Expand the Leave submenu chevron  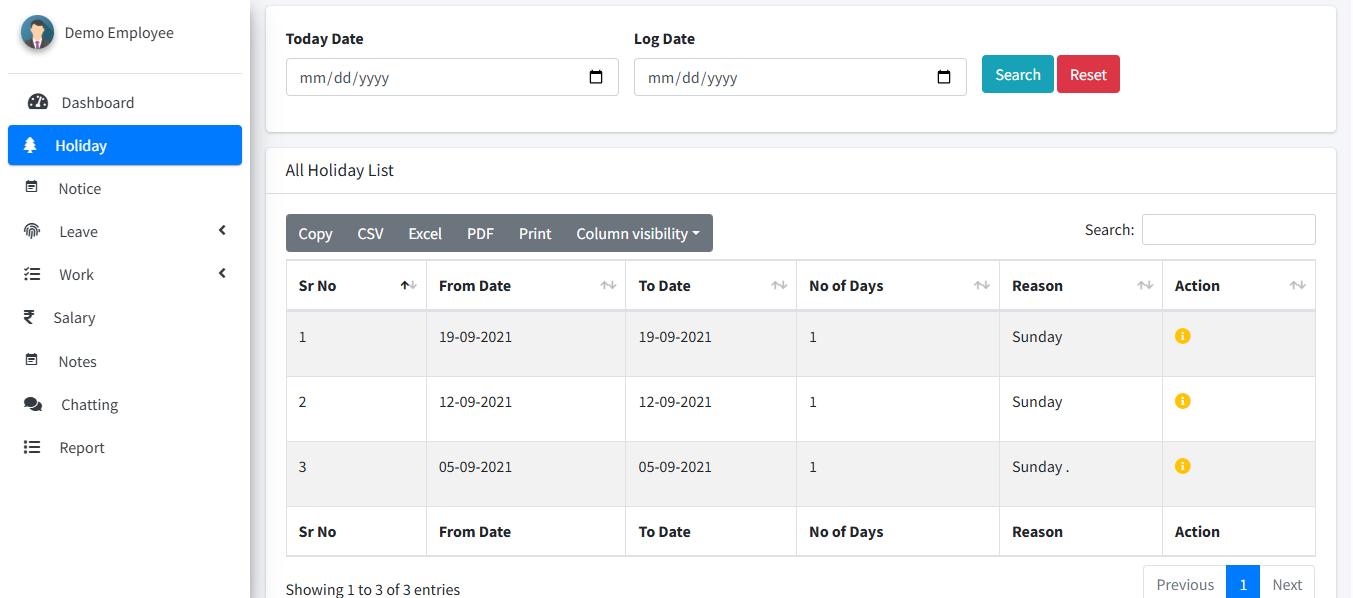(x=222, y=231)
